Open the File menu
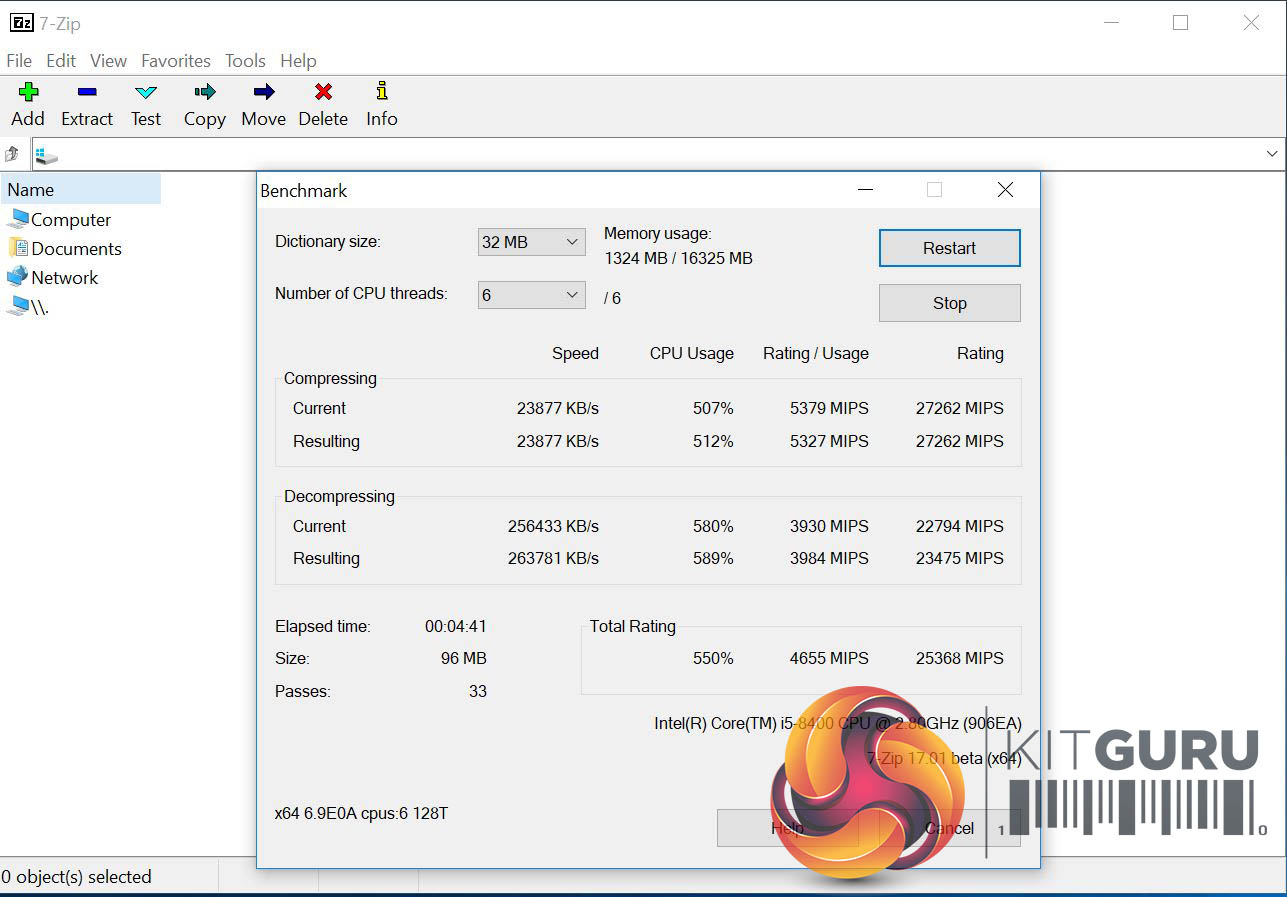 coord(19,61)
